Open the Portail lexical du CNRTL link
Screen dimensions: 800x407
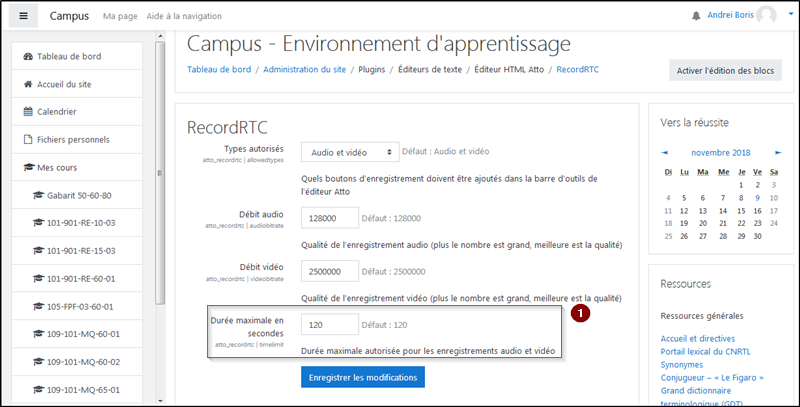tap(713, 350)
